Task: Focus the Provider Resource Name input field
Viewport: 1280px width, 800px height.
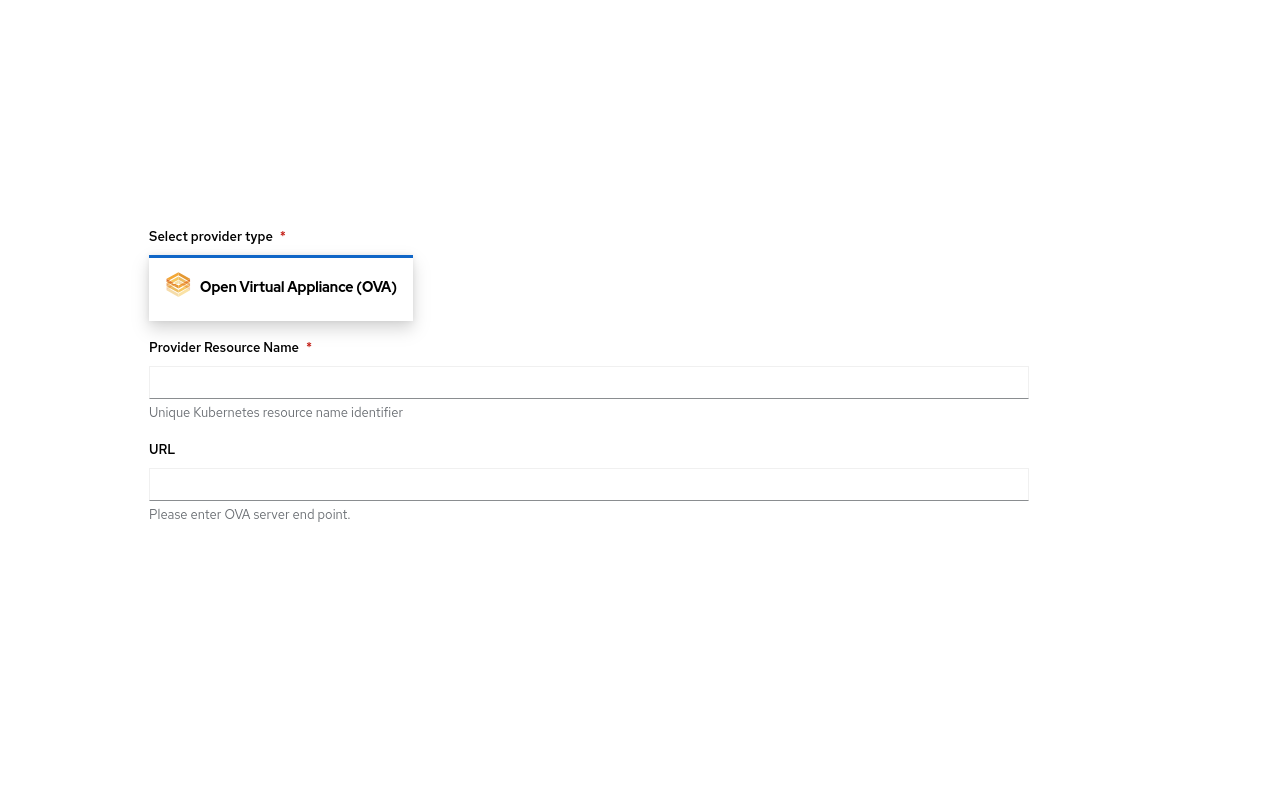Action: pos(589,382)
